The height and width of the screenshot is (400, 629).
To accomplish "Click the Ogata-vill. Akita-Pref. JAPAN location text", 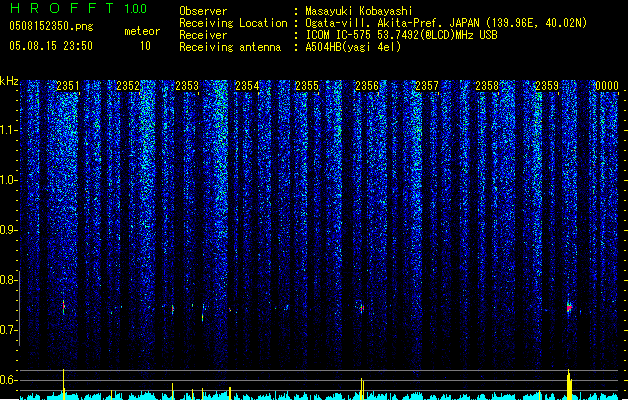I will point(446,23).
